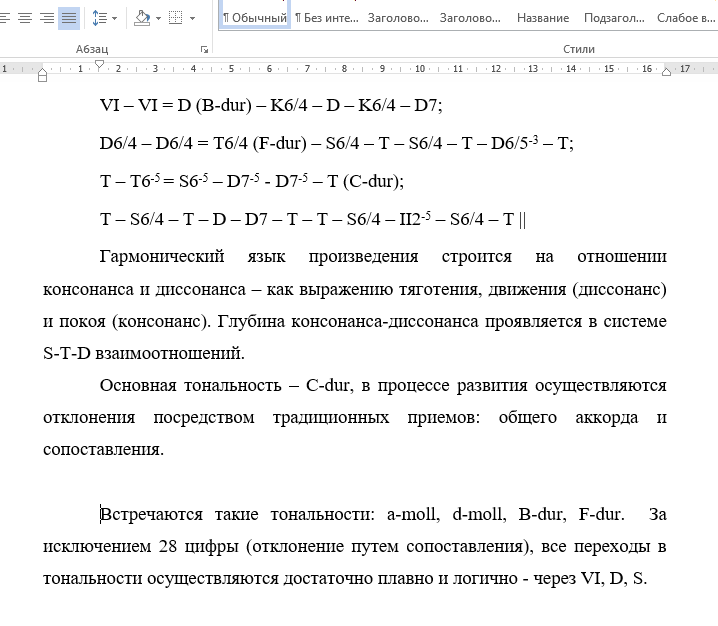Screen dimensions: 718x626
Task: Click first-line indent marker on ruler
Action: pos(99,65)
